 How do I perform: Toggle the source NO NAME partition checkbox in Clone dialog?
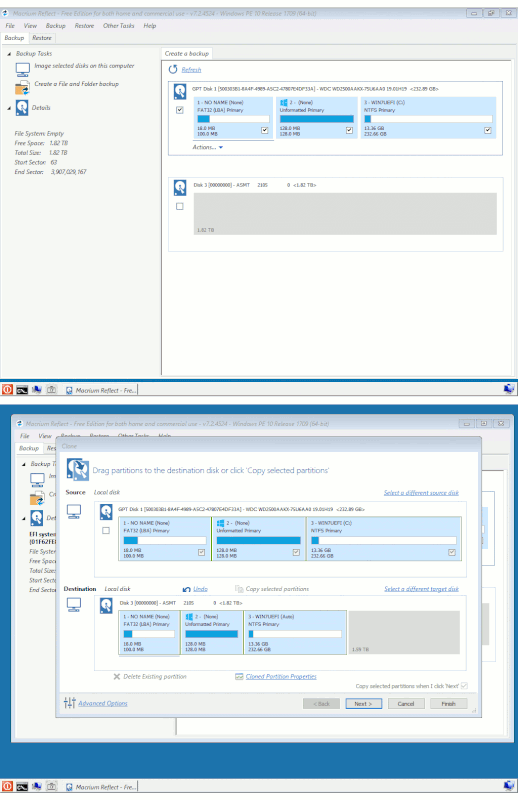[x=201, y=553]
